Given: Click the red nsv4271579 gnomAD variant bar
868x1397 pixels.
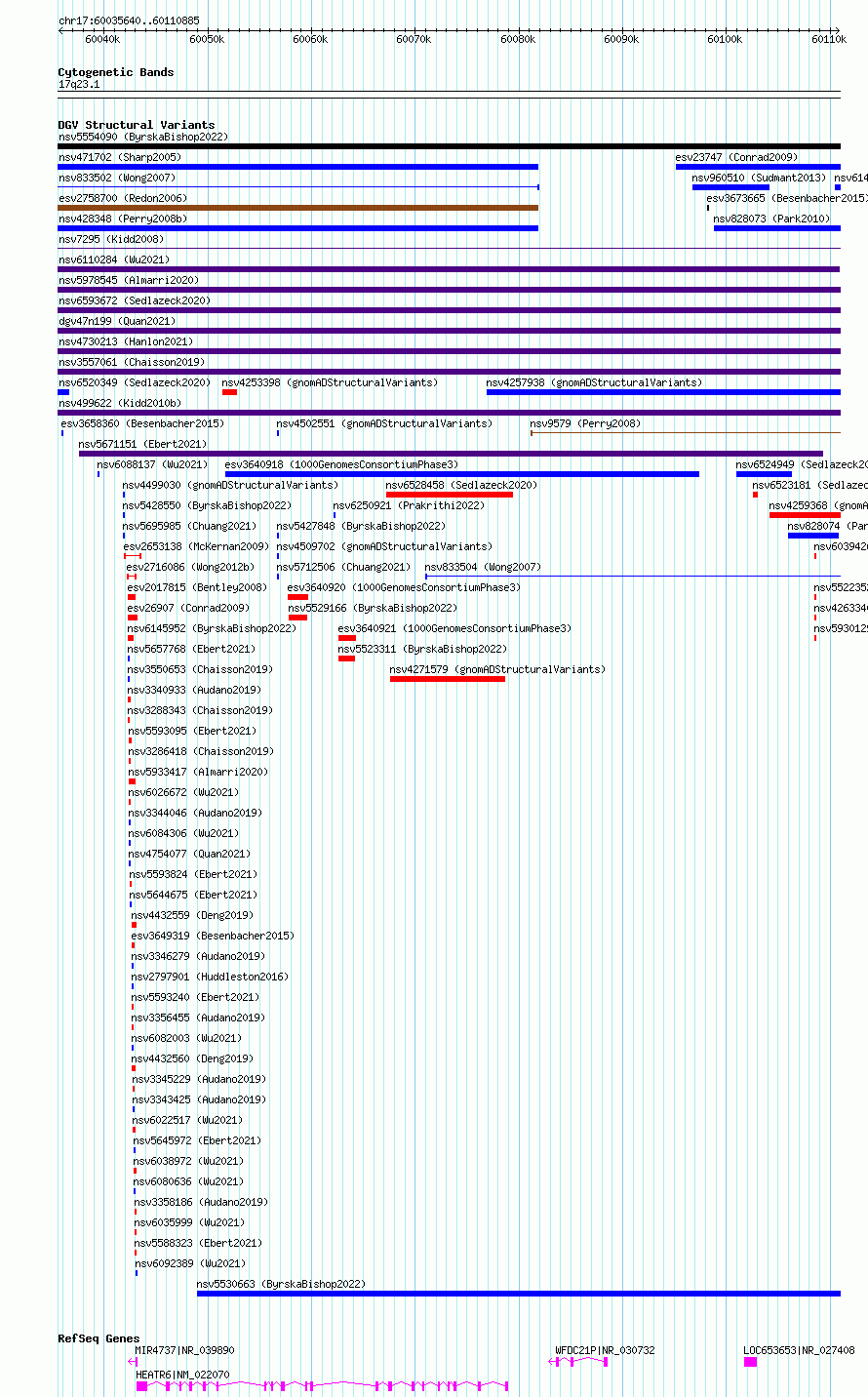Looking at the screenshot, I should tap(448, 679).
